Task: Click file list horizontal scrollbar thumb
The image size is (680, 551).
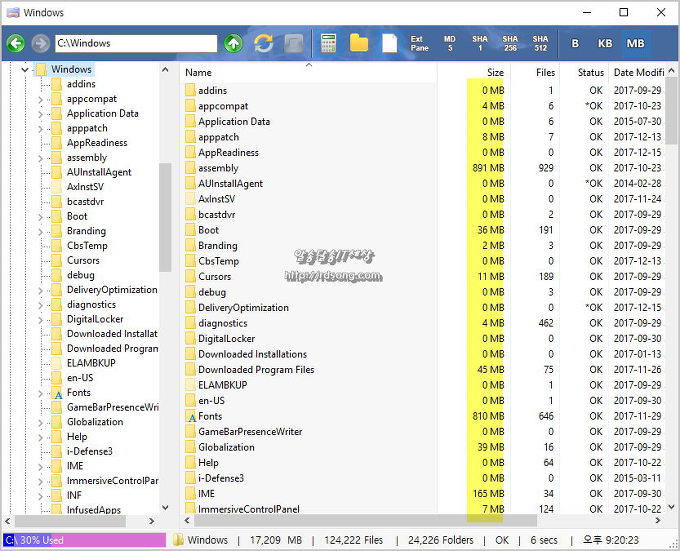Action: tap(364, 520)
